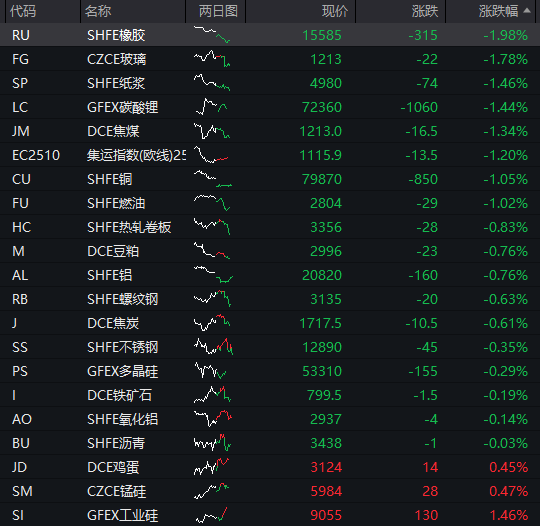
Task: Select the EC2510 集运指数 row
Action: coord(270,155)
